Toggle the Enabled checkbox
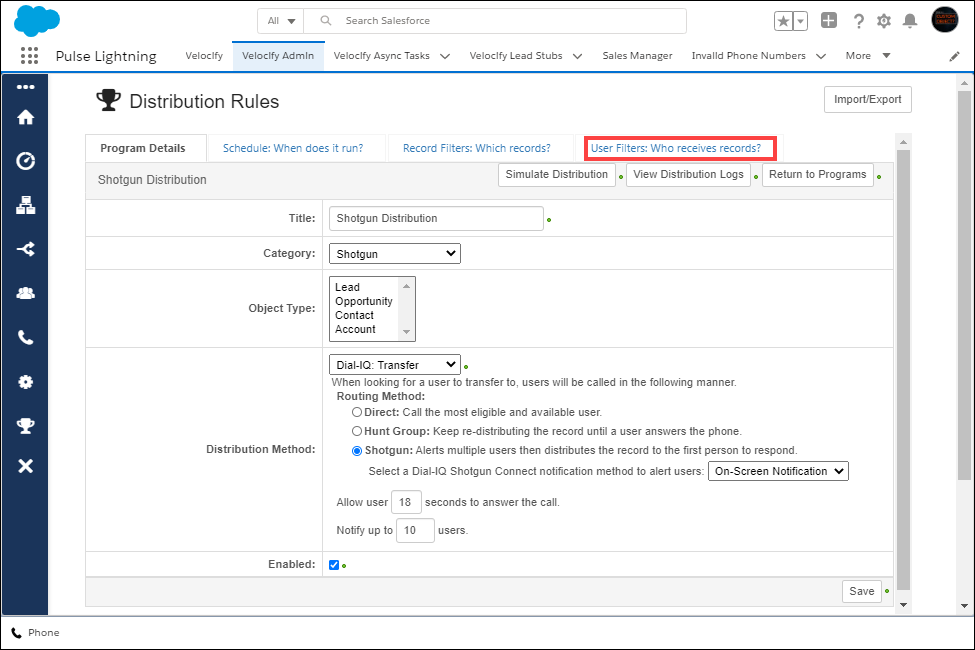Viewport: 975px width, 650px height. coord(334,565)
